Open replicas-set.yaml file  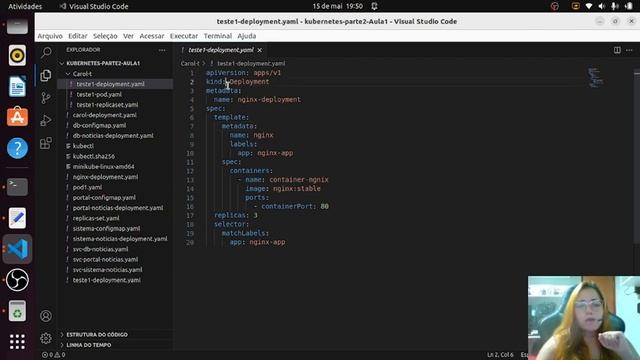coord(96,218)
